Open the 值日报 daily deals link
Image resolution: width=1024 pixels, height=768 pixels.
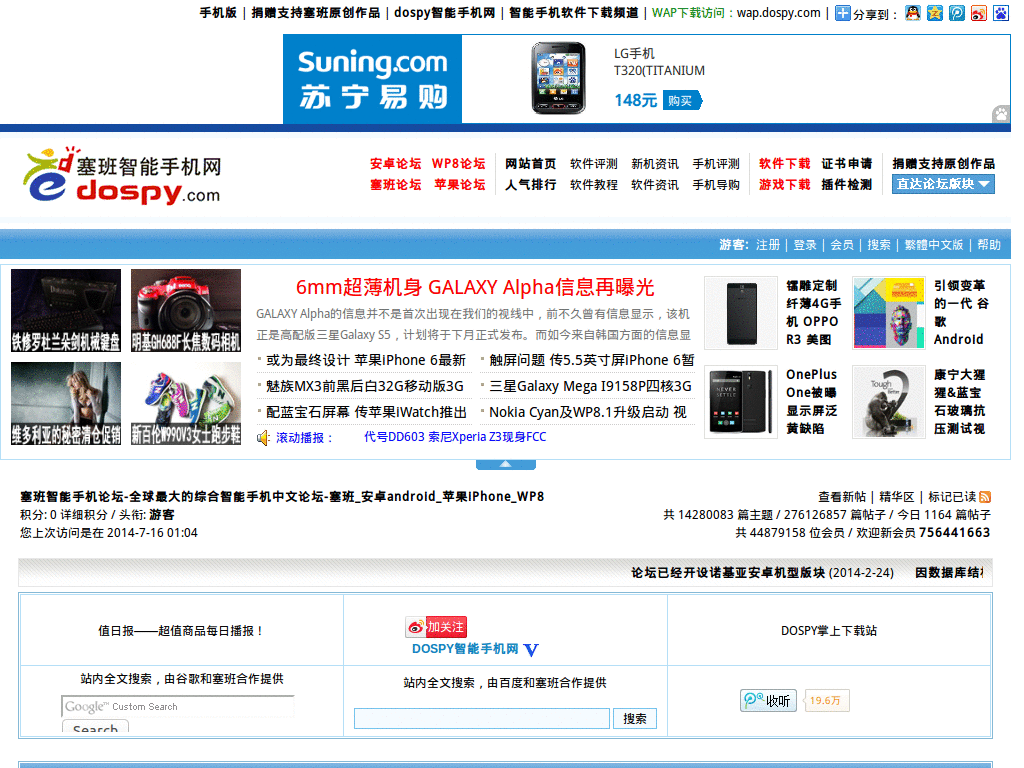click(181, 631)
